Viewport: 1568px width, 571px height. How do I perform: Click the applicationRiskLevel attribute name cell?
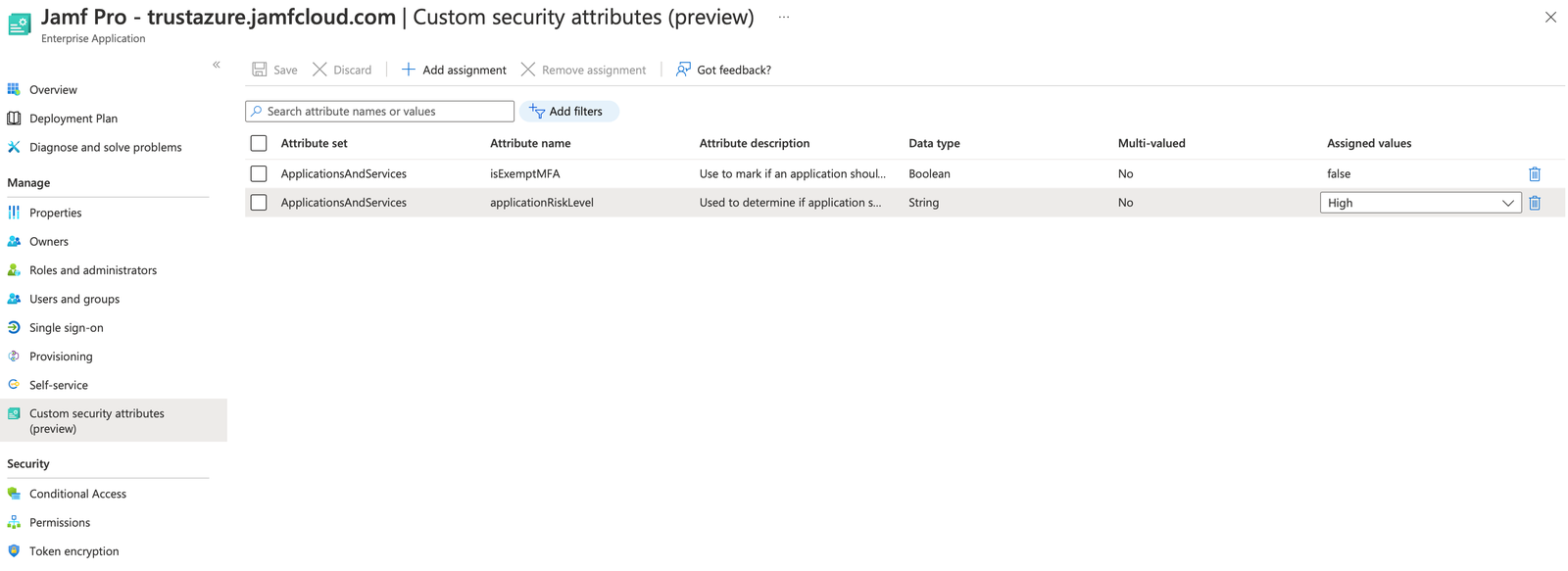[542, 203]
